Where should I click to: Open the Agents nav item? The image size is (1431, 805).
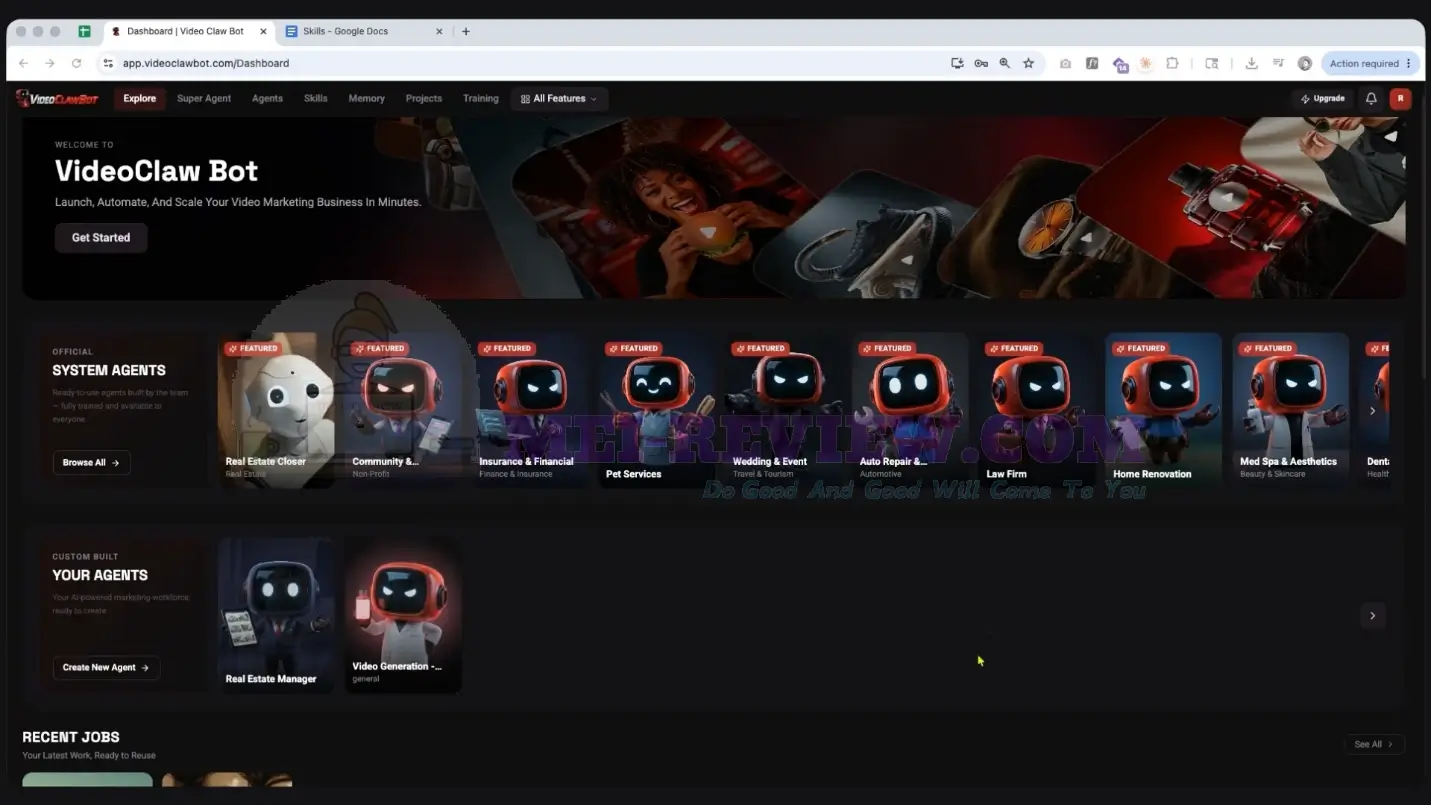click(x=267, y=98)
